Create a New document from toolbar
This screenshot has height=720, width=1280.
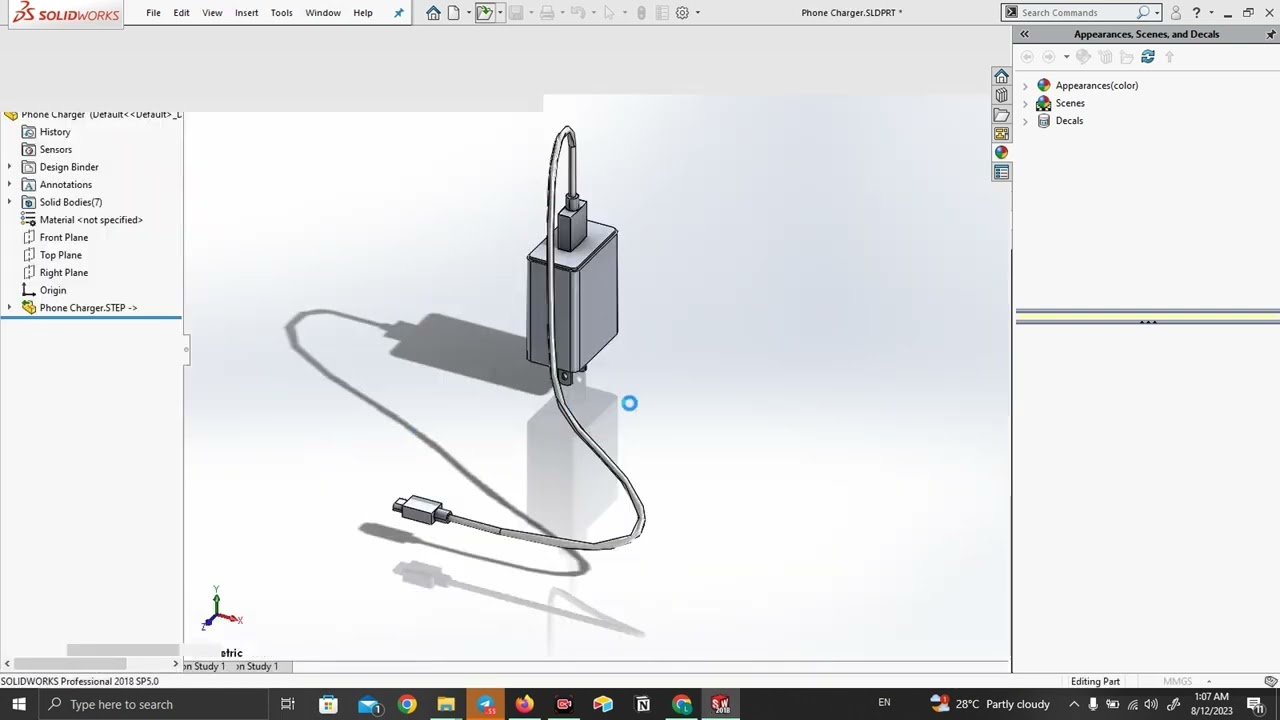(x=453, y=13)
